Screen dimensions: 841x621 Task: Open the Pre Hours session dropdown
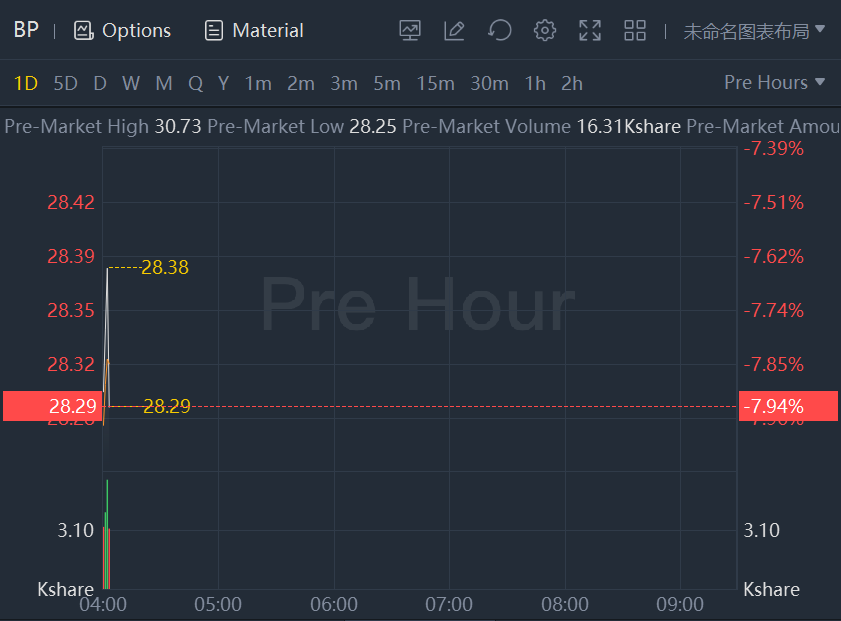point(775,82)
